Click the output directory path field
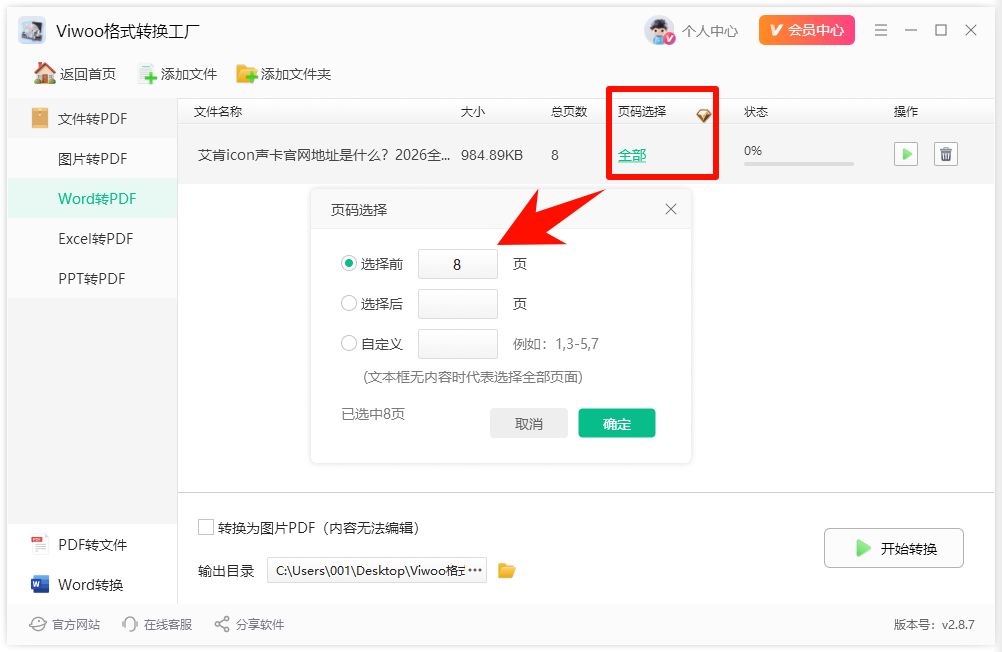Viewport: 1002px width, 652px height. coord(376,570)
